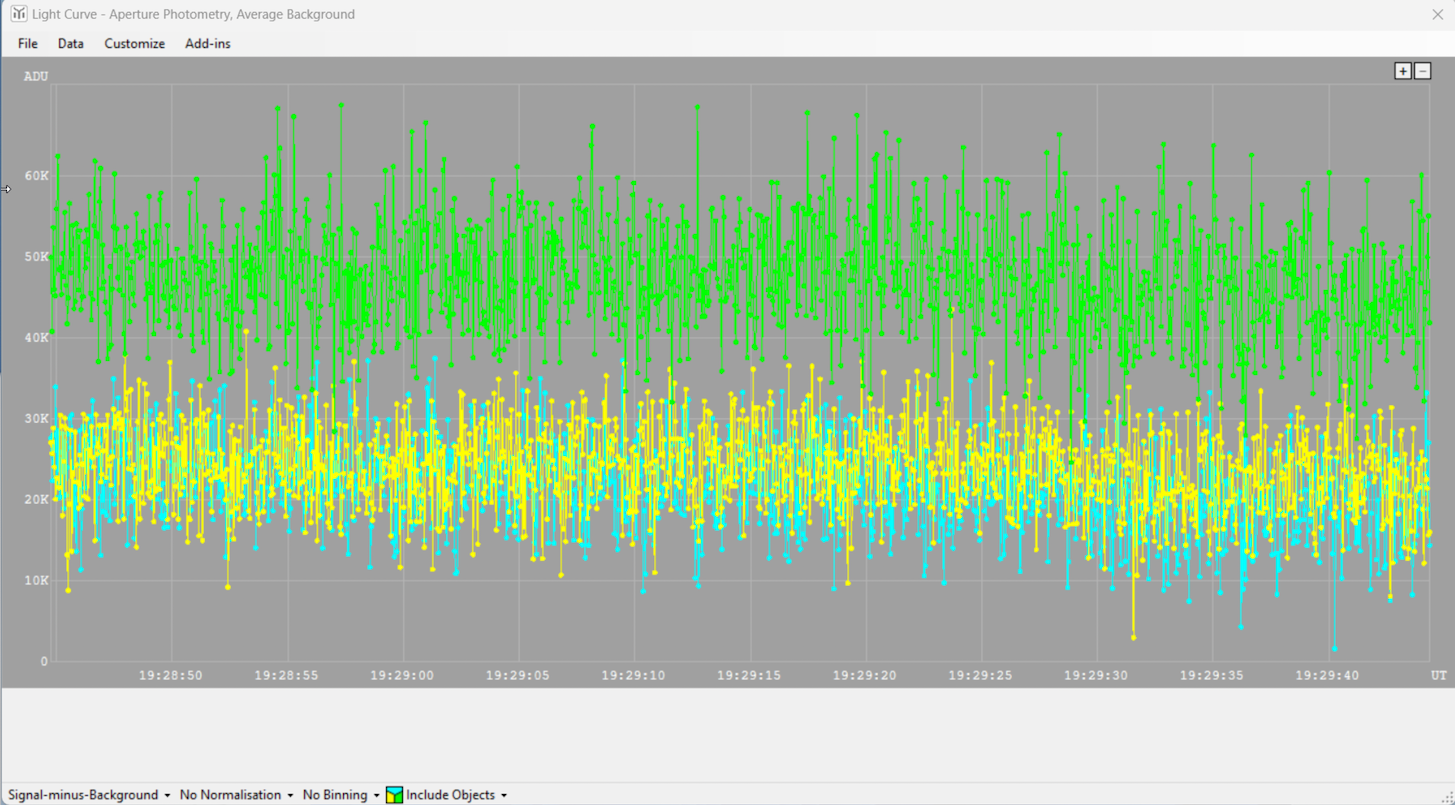This screenshot has height=805, width=1455.
Task: Open the File menu
Action: click(x=28, y=43)
